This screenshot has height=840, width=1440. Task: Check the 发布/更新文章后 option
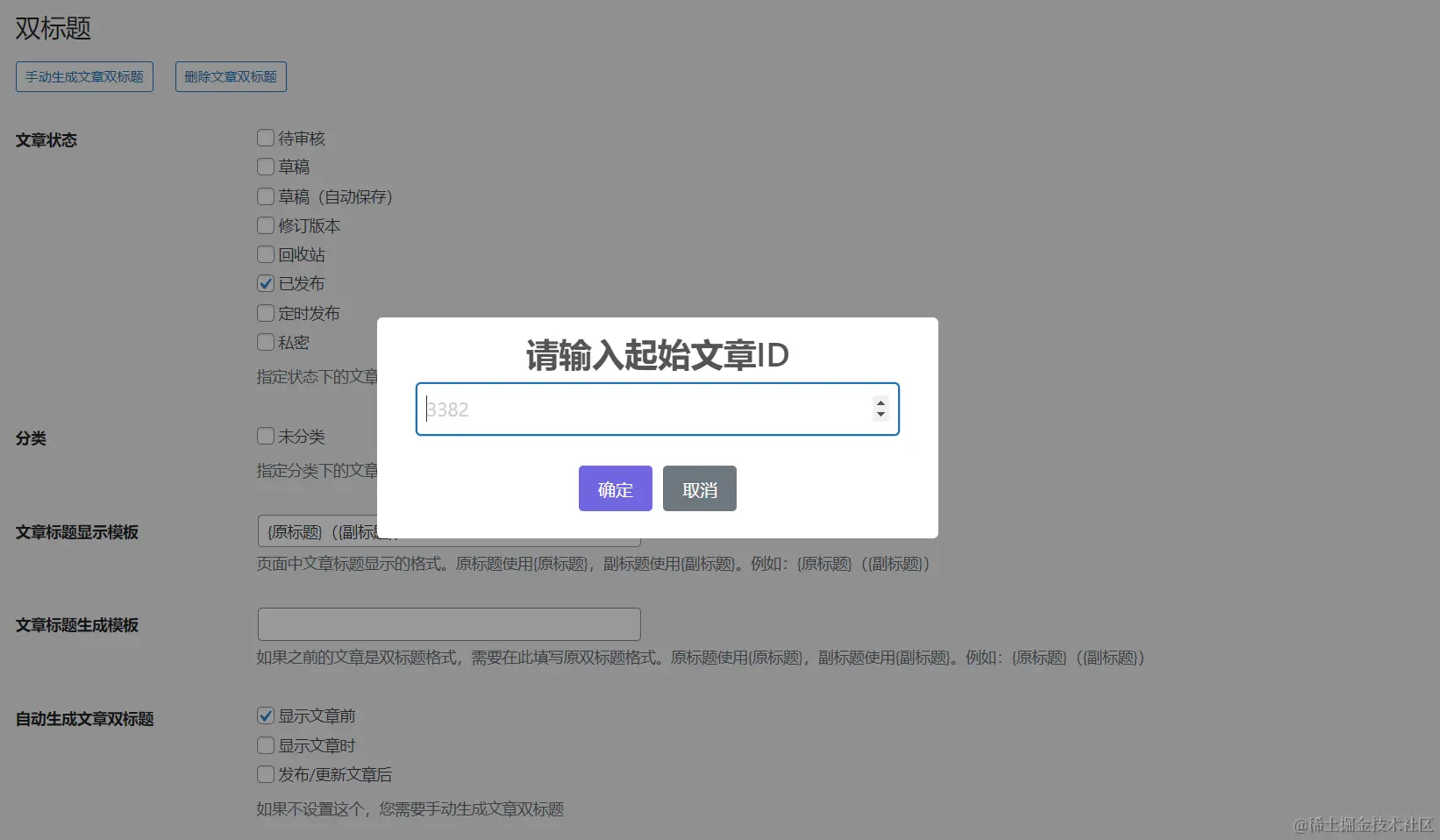[x=265, y=774]
